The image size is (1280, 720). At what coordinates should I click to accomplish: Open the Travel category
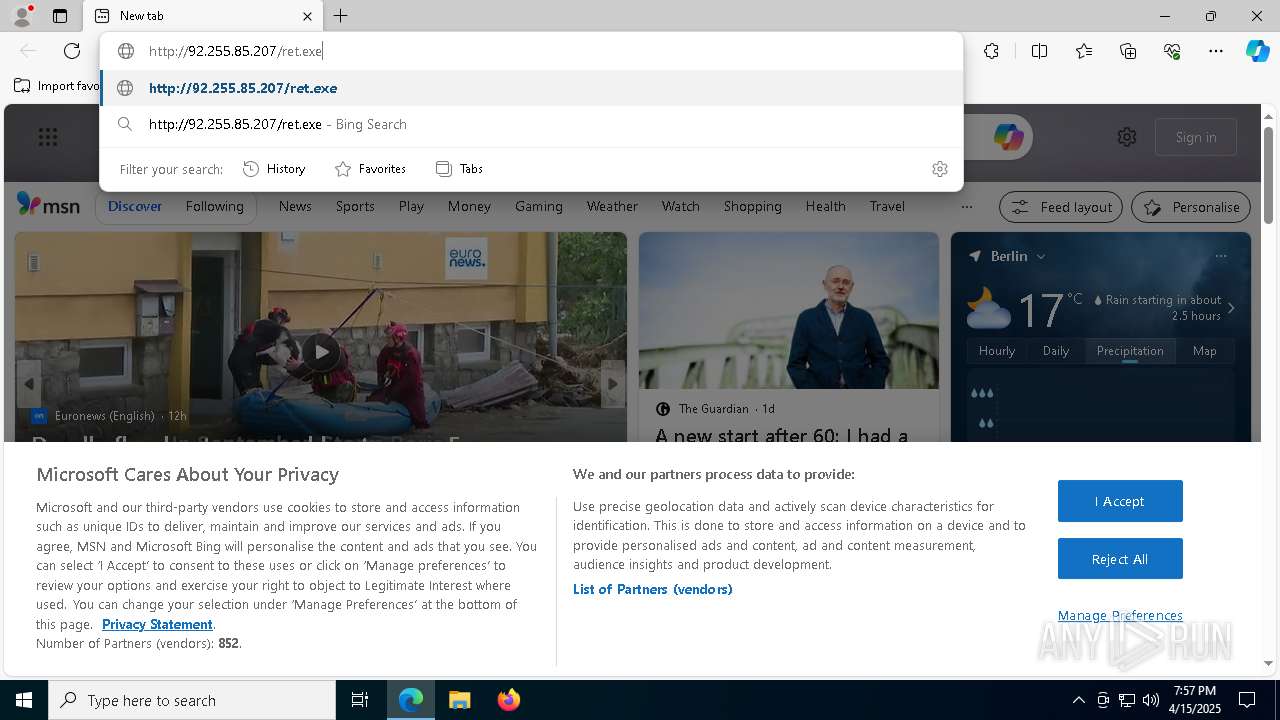(x=887, y=206)
